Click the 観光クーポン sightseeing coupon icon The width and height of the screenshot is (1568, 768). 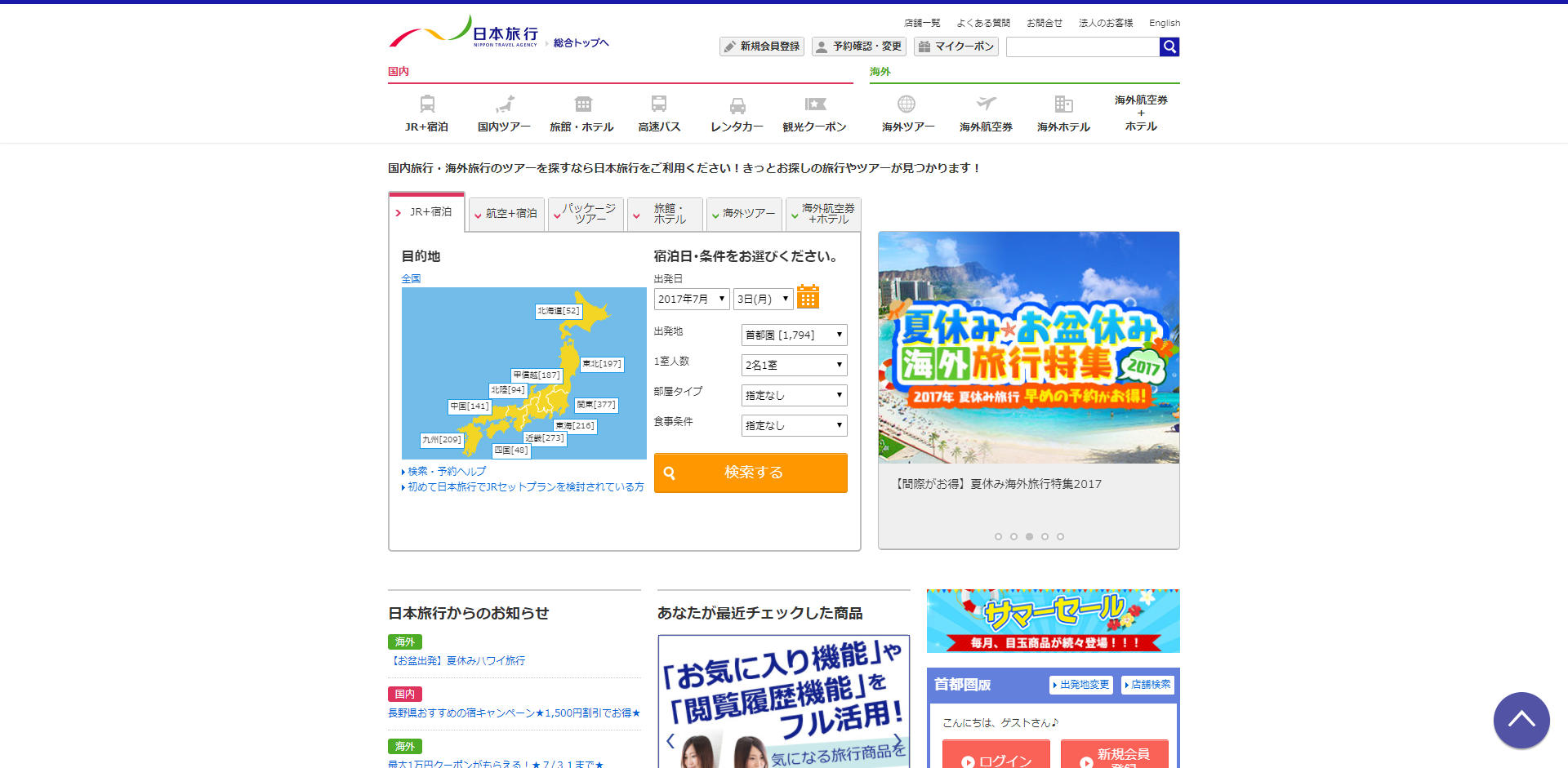click(x=816, y=113)
